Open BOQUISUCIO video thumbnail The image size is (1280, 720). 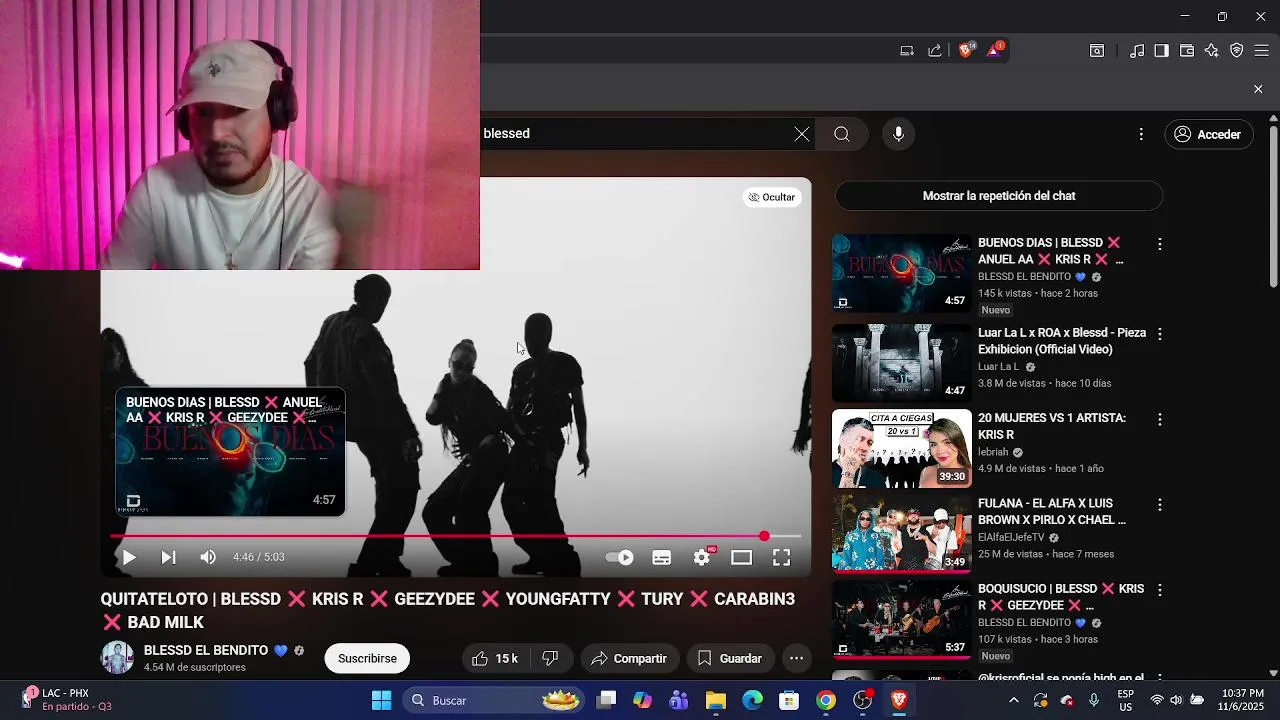point(902,619)
